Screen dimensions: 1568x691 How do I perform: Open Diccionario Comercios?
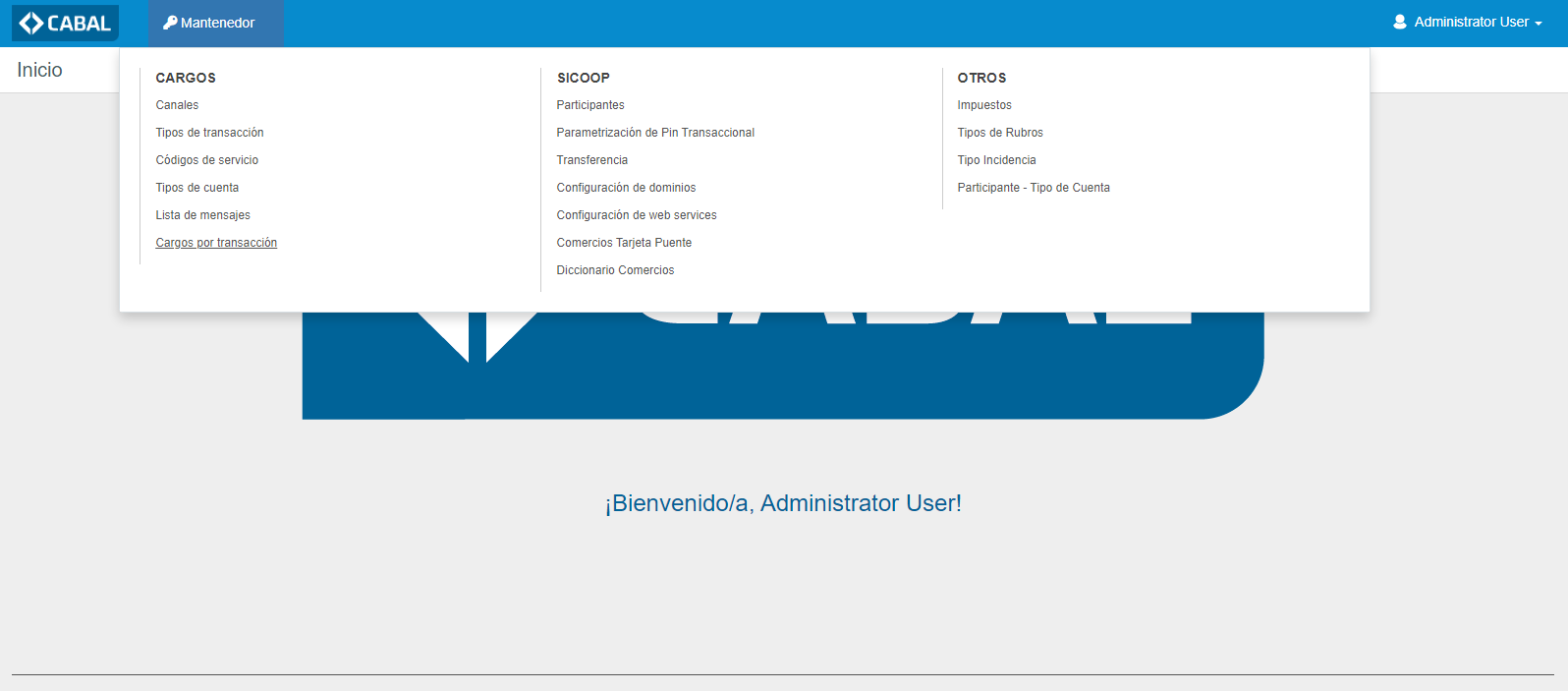click(x=615, y=270)
